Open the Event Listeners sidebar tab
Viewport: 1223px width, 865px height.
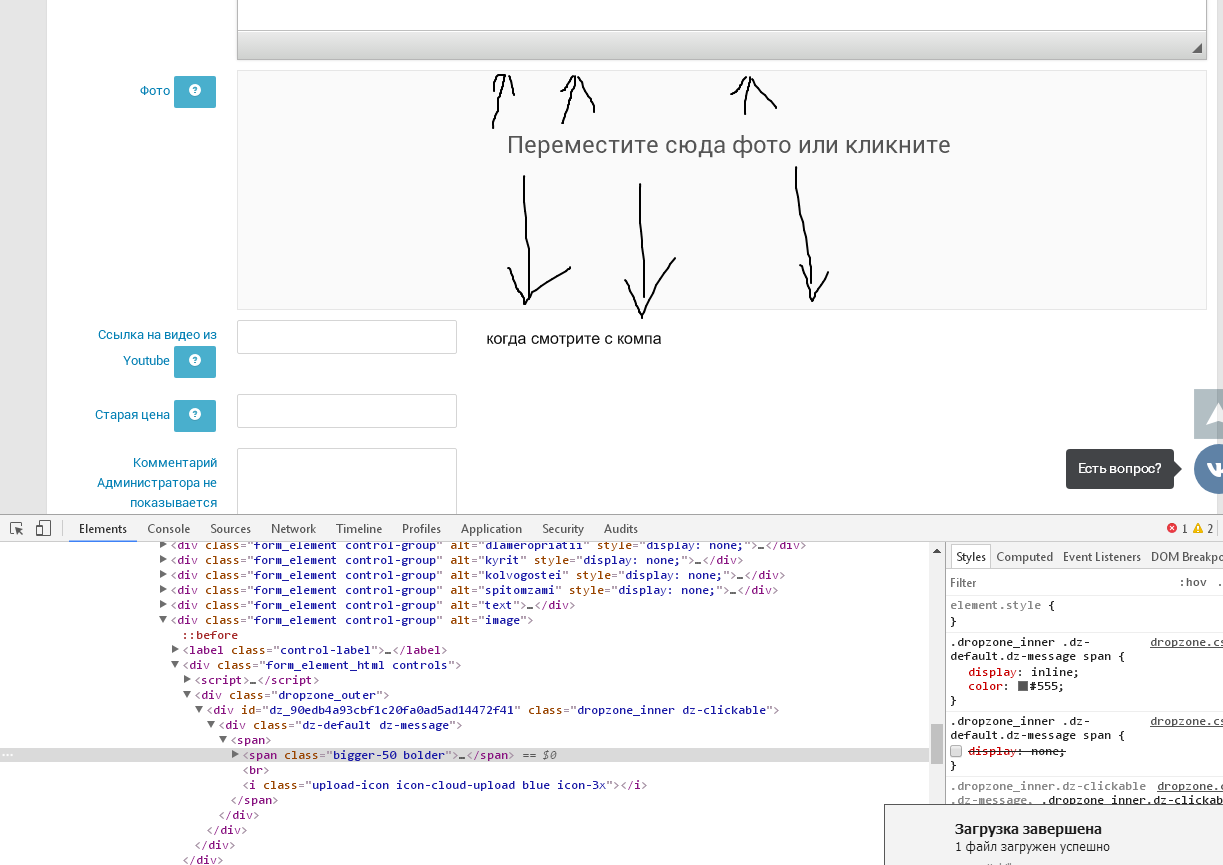[1102, 557]
